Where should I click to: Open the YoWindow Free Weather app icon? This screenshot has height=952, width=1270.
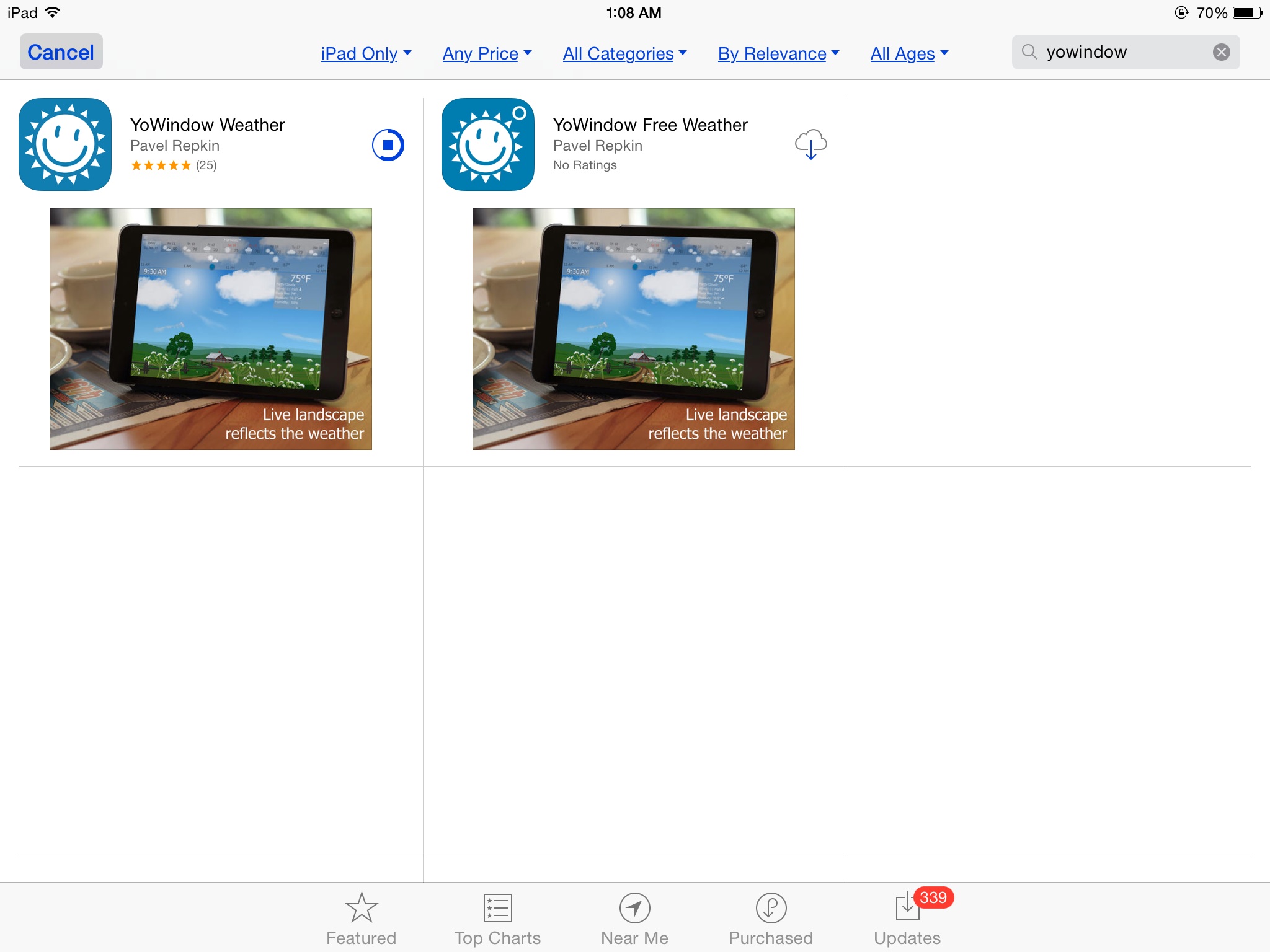[488, 144]
